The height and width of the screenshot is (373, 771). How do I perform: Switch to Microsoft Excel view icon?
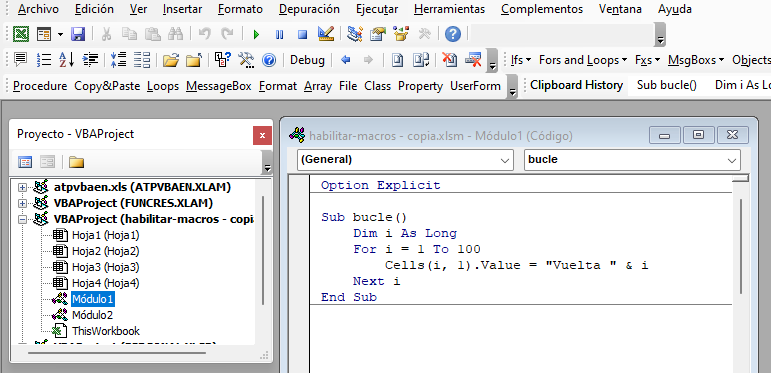[x=21, y=34]
